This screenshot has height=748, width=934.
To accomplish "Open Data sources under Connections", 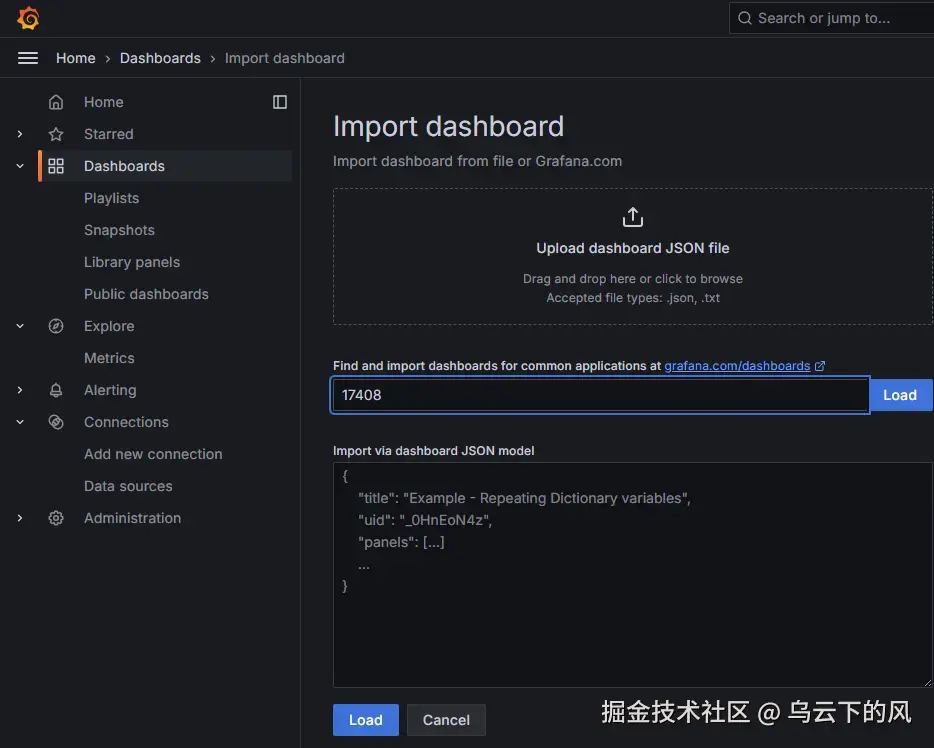I will click(128, 486).
